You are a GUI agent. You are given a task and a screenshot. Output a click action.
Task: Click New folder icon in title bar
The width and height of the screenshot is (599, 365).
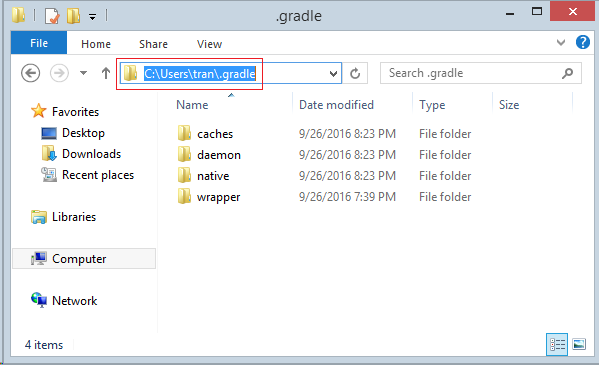[74, 16]
